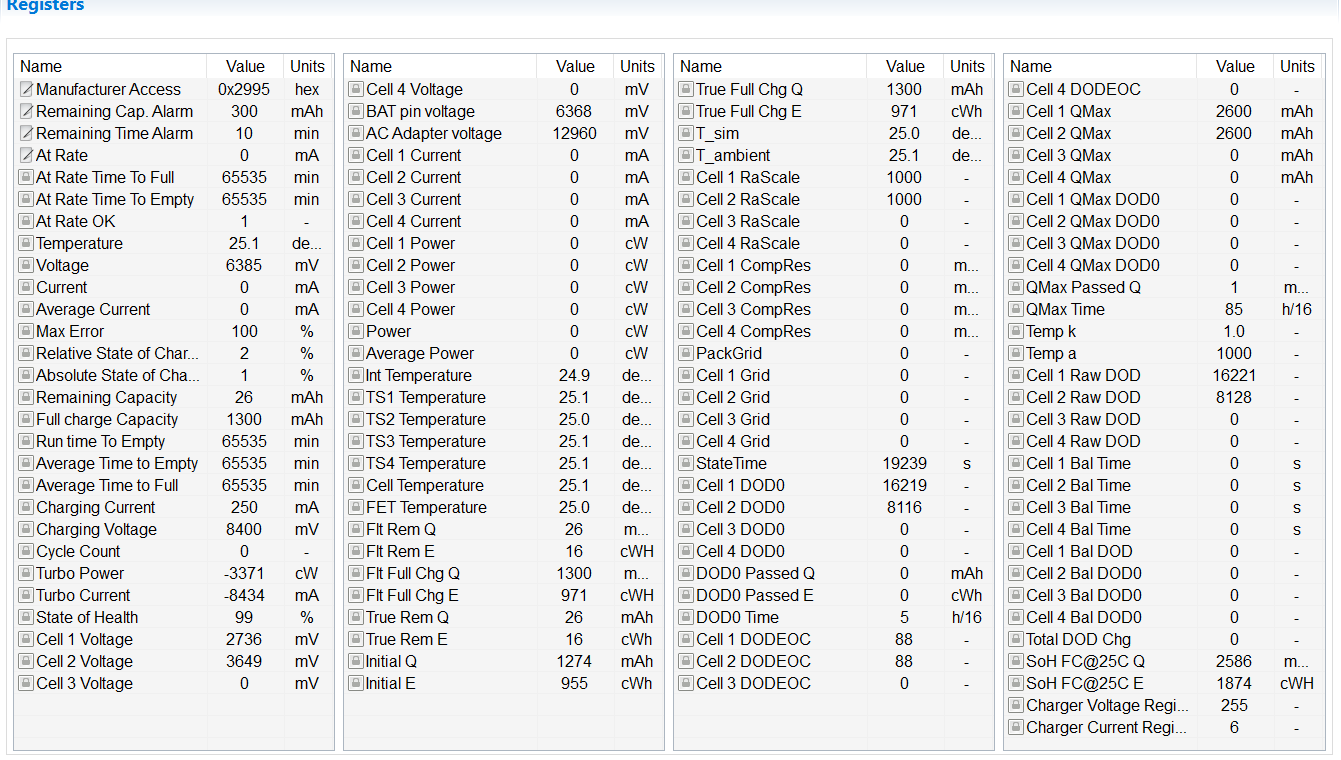Click the lock icon next to FET Temperature
Screen dimensions: 1341x760
356,508
